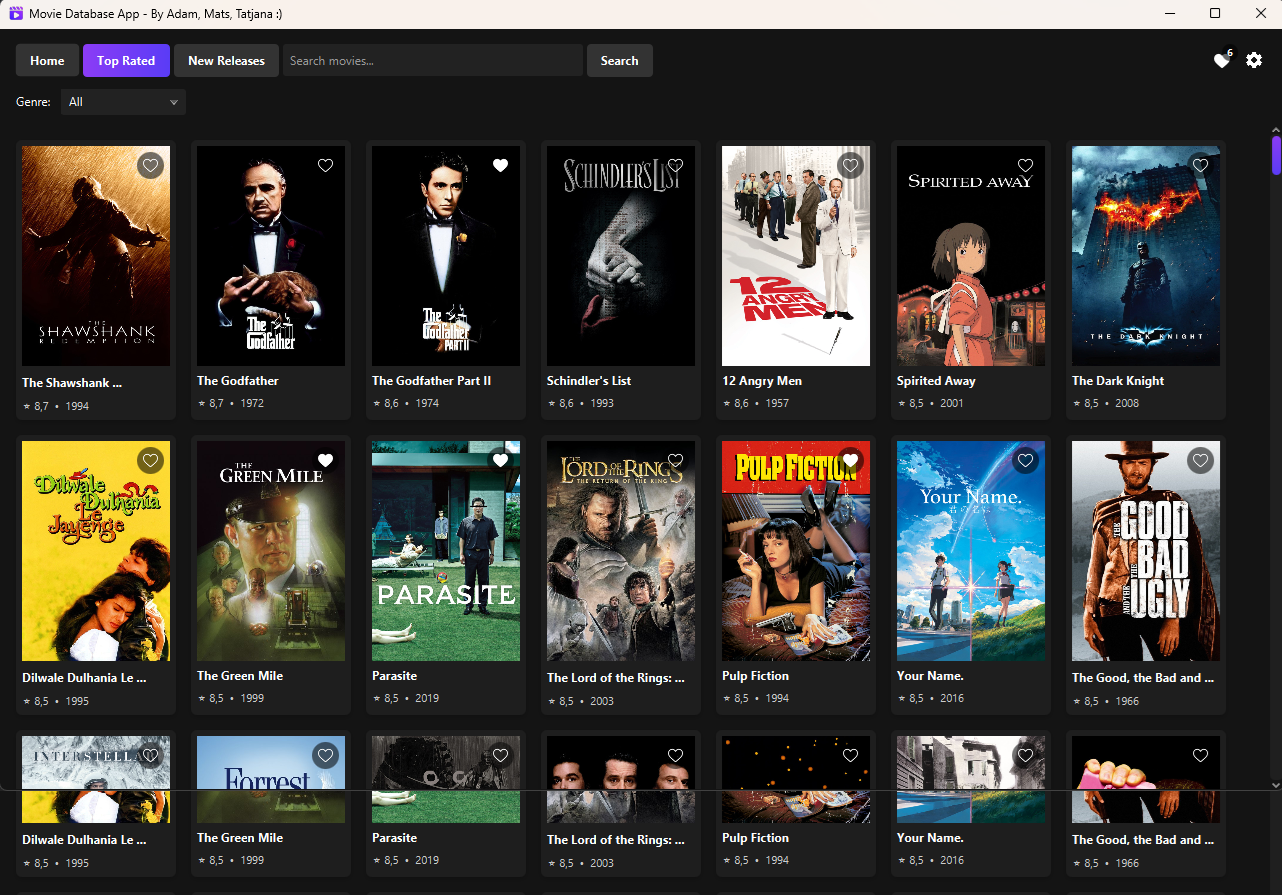Toggle off the favorite heart on The Green Mile
The height and width of the screenshot is (895, 1282).
tap(325, 460)
